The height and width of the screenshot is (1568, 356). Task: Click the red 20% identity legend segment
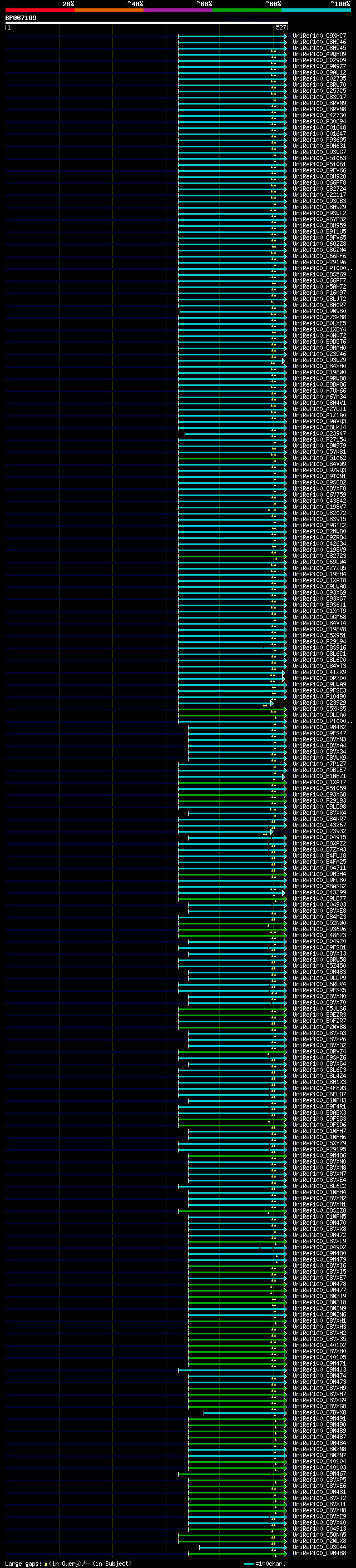(39, 10)
